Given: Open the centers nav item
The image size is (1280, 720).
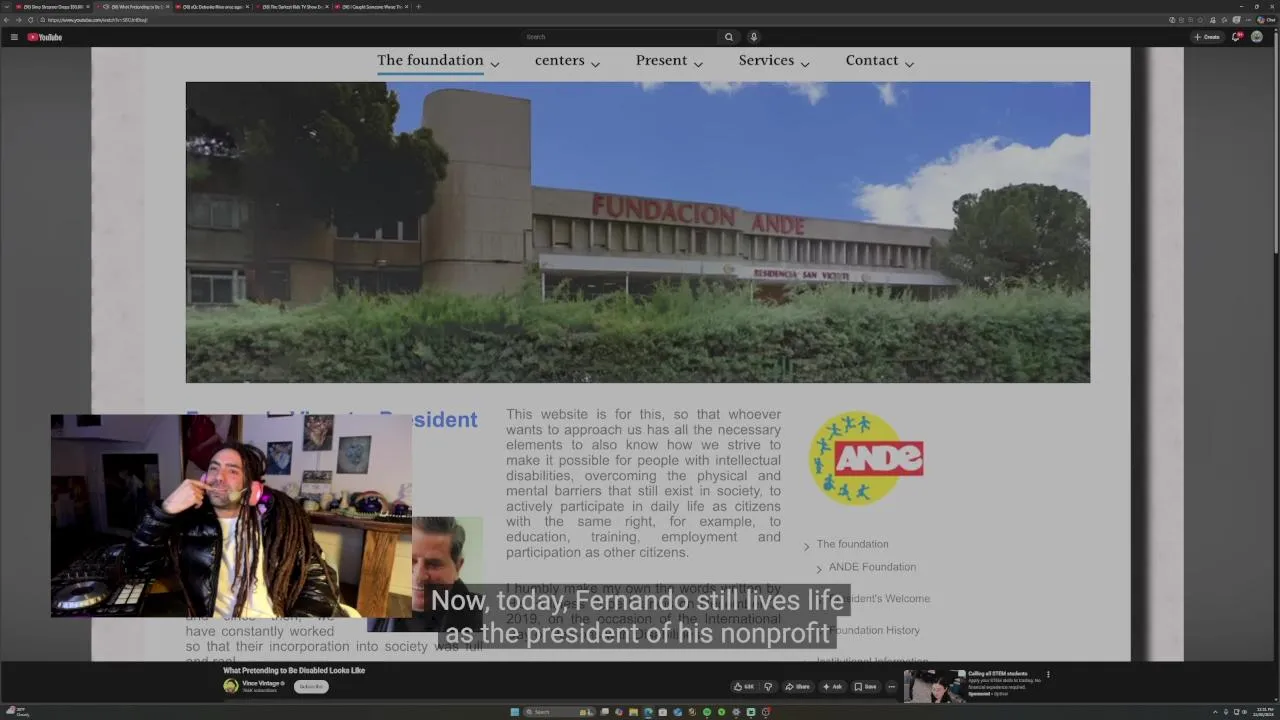Looking at the screenshot, I should tap(559, 60).
